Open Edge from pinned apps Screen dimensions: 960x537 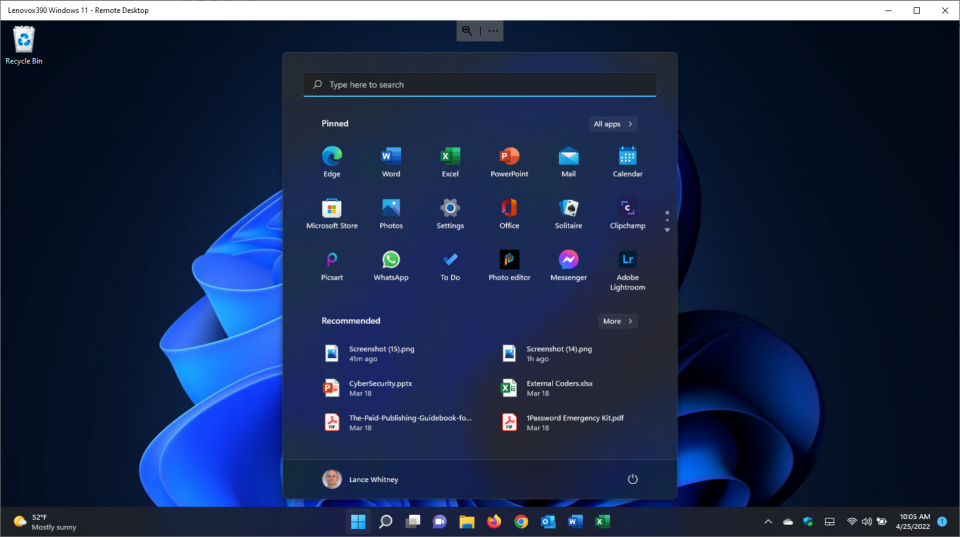[332, 162]
